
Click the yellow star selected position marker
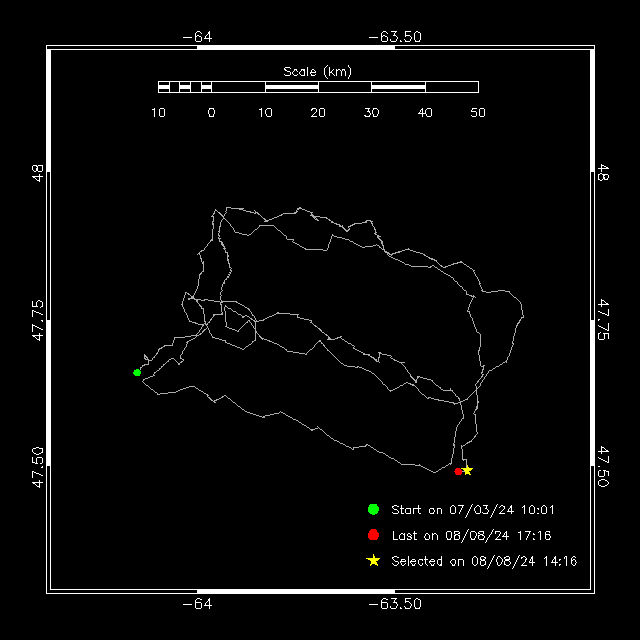coord(467,470)
